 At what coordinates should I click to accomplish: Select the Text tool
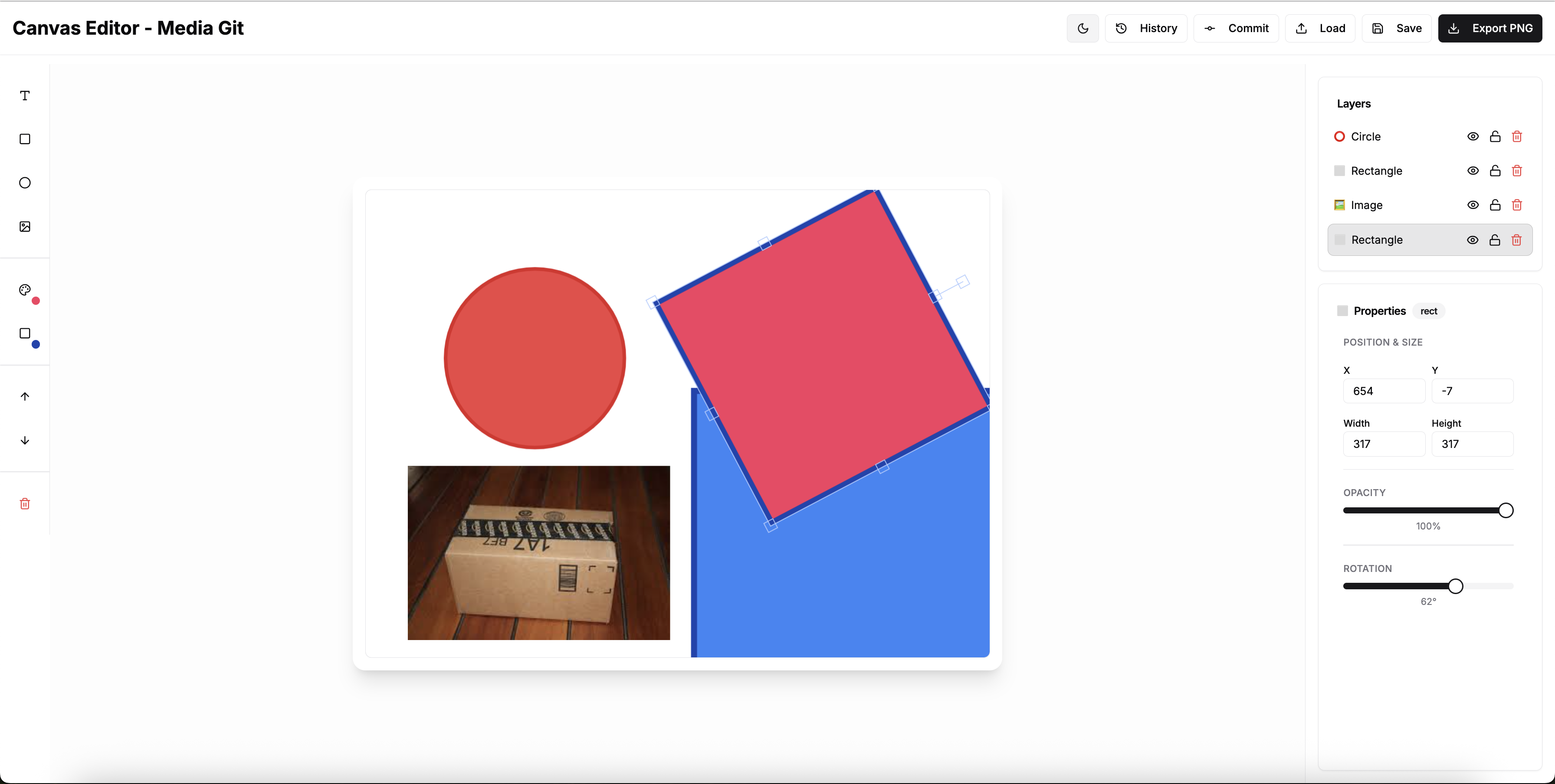25,96
